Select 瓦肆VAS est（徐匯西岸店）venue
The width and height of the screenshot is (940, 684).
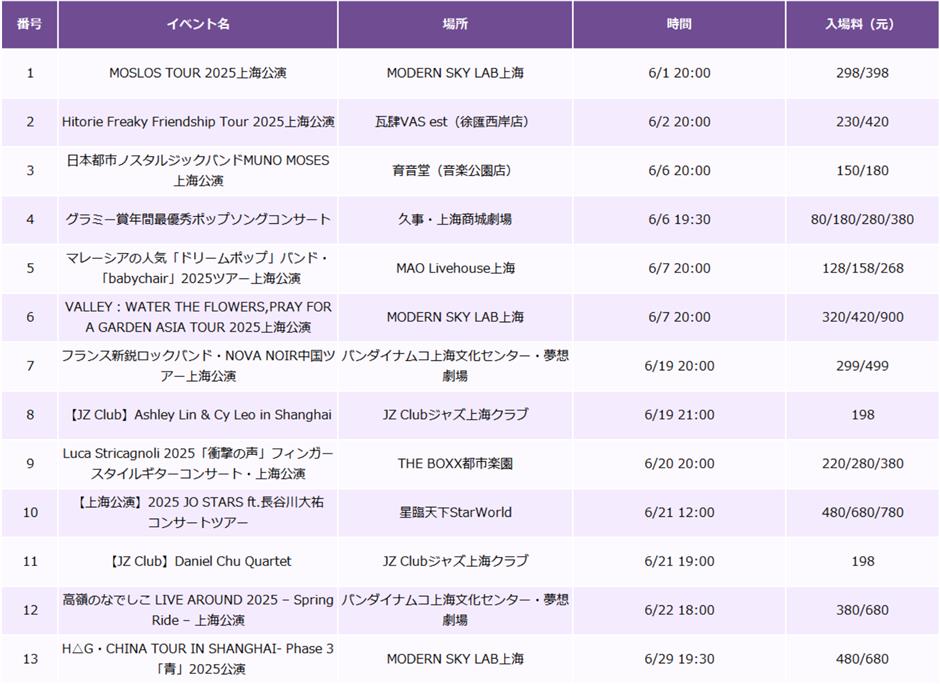click(x=455, y=122)
